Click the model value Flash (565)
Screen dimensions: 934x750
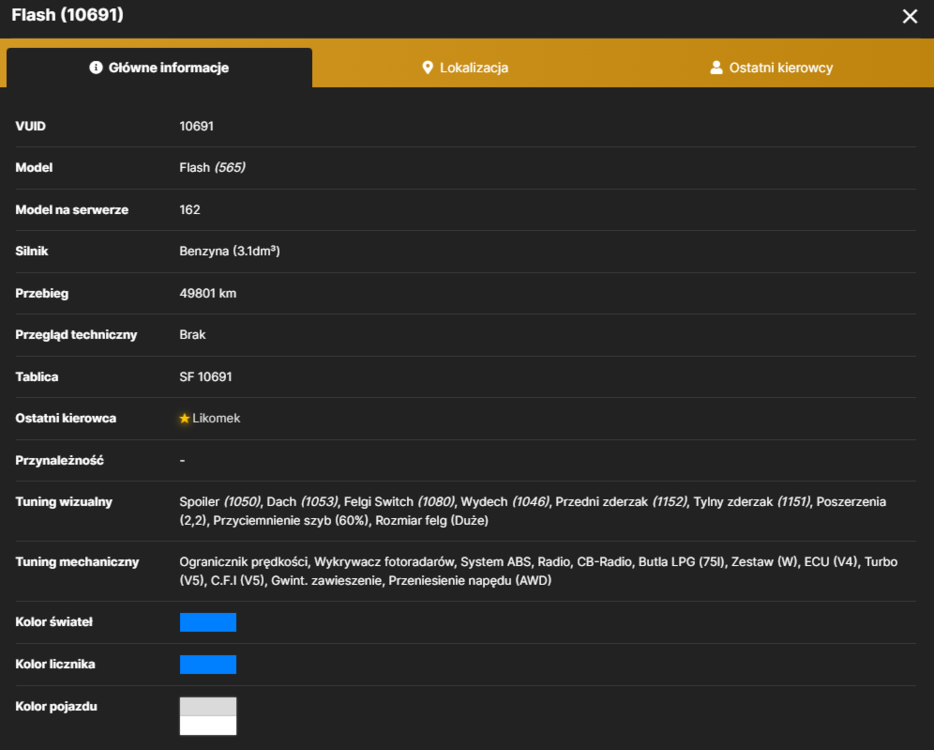tap(212, 167)
